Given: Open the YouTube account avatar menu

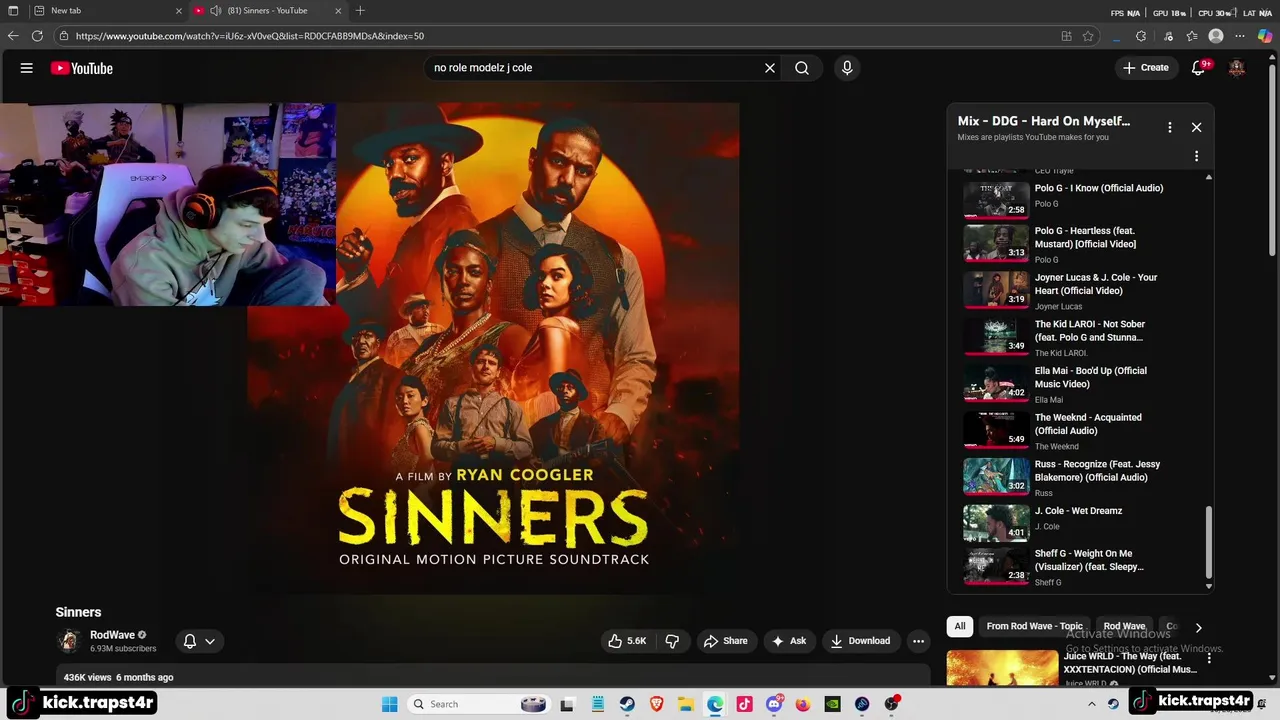Looking at the screenshot, I should (x=1237, y=68).
